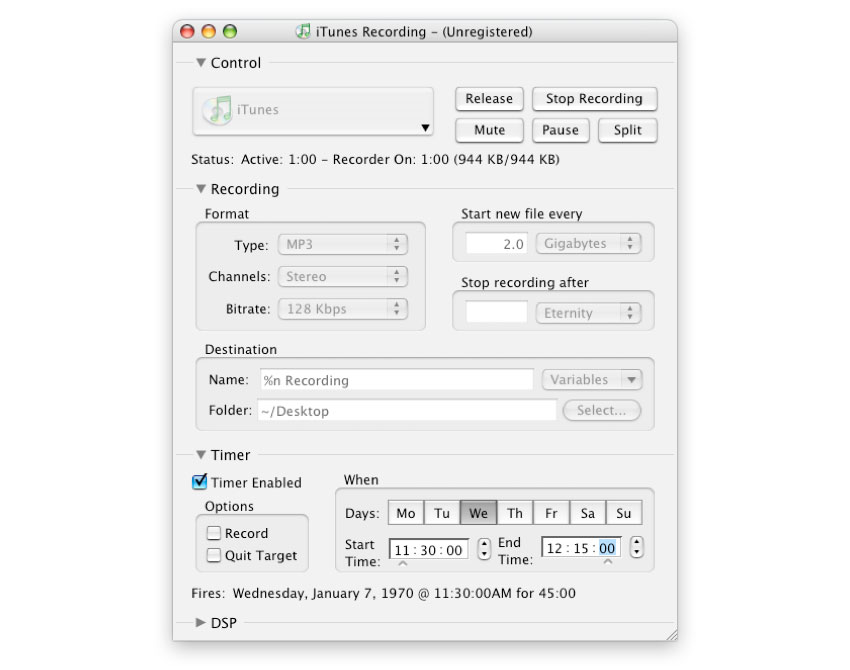Viewport: 850px width, 670px height.
Task: Collapse the Timer section
Action: pos(201,454)
